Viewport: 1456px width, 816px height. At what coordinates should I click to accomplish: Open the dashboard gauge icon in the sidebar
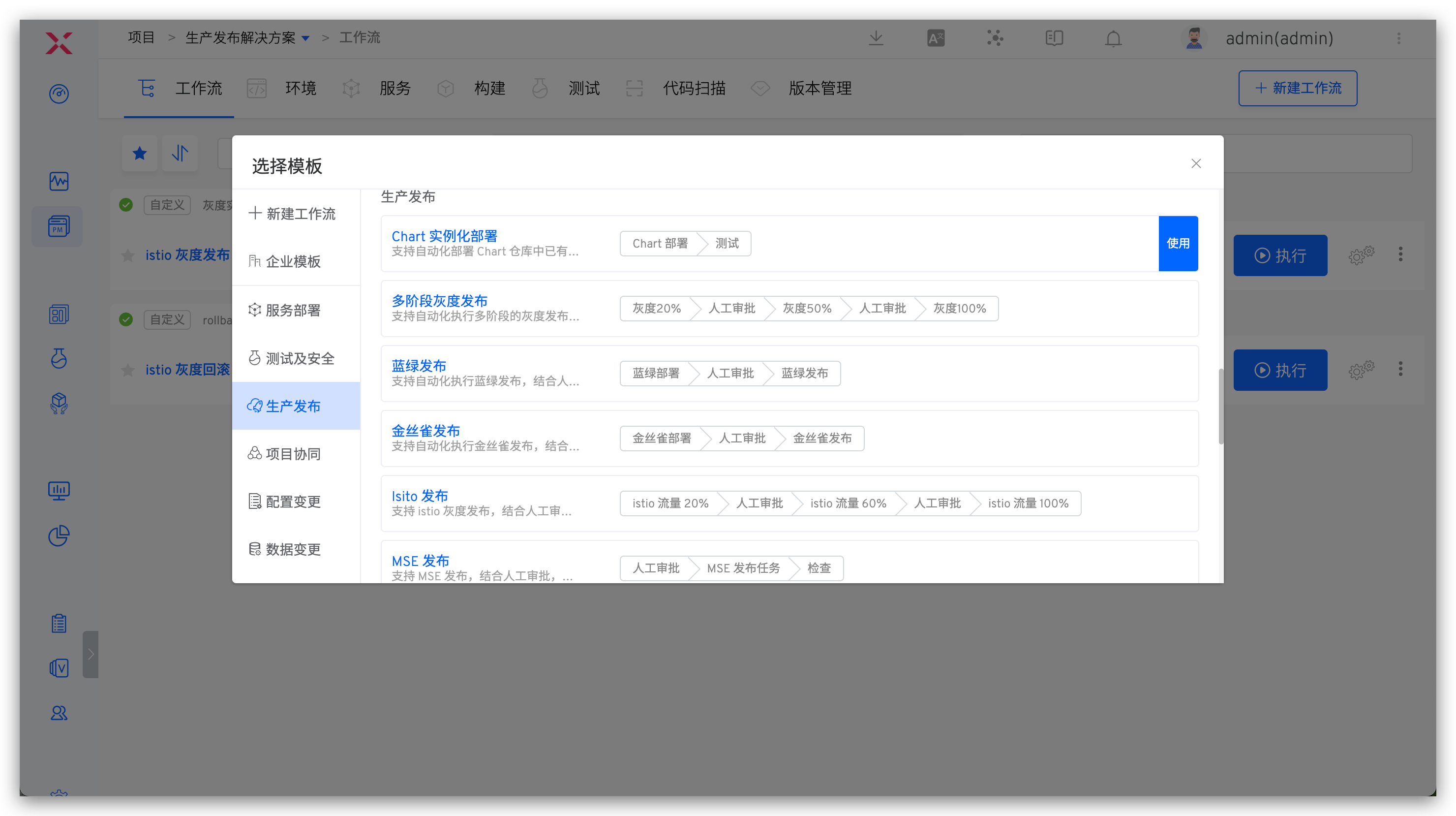tap(59, 94)
